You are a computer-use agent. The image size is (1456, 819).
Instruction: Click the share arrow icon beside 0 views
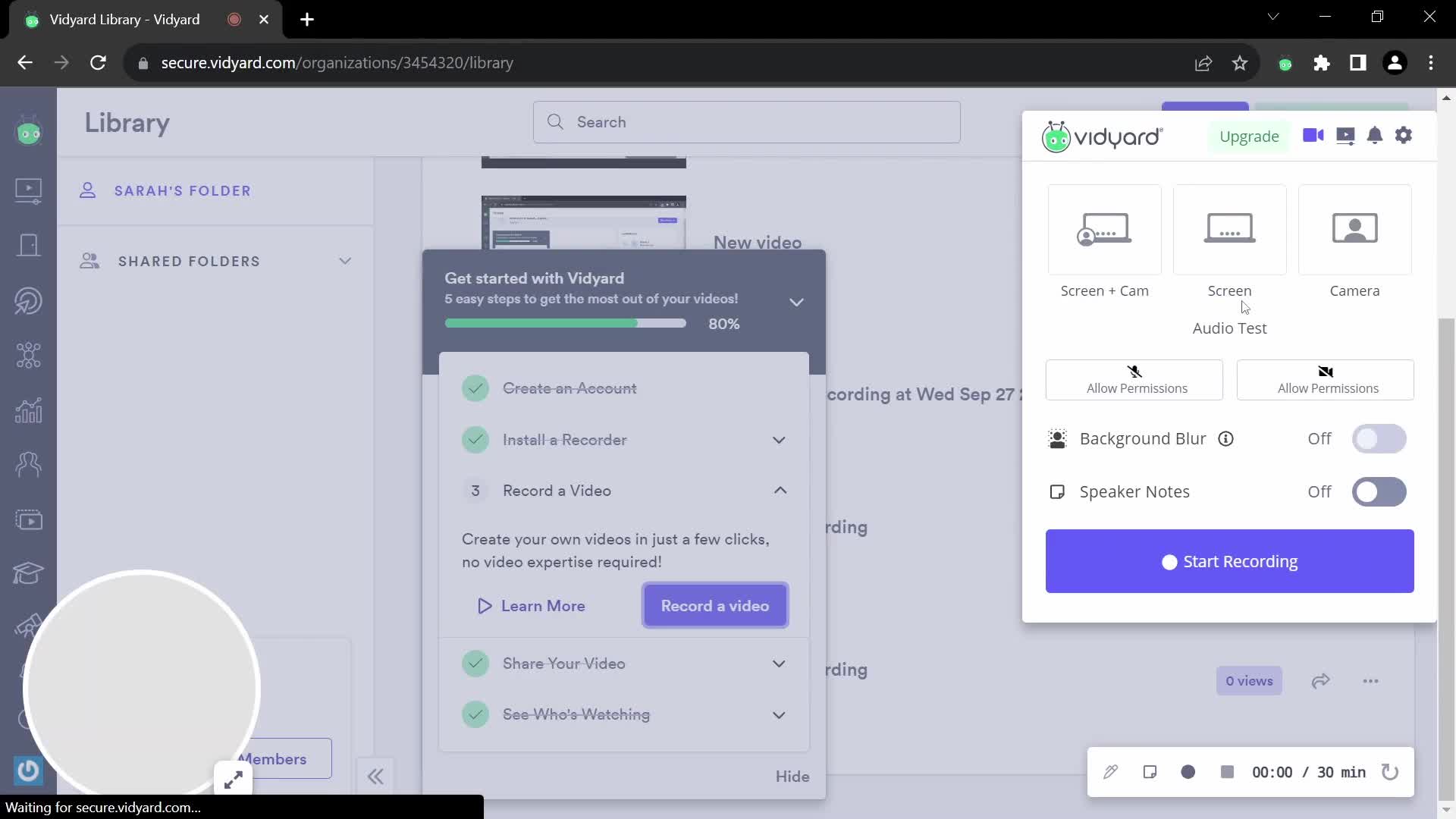[x=1321, y=681]
